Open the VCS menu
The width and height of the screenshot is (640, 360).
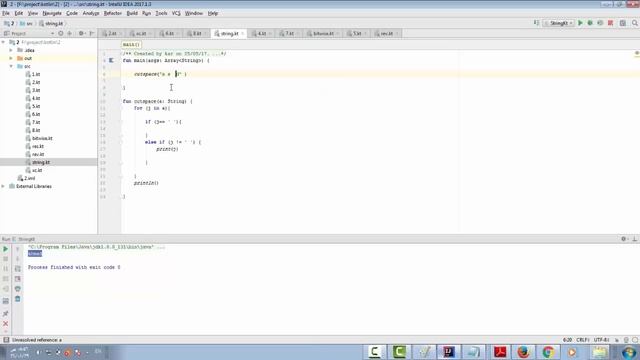[176, 13]
